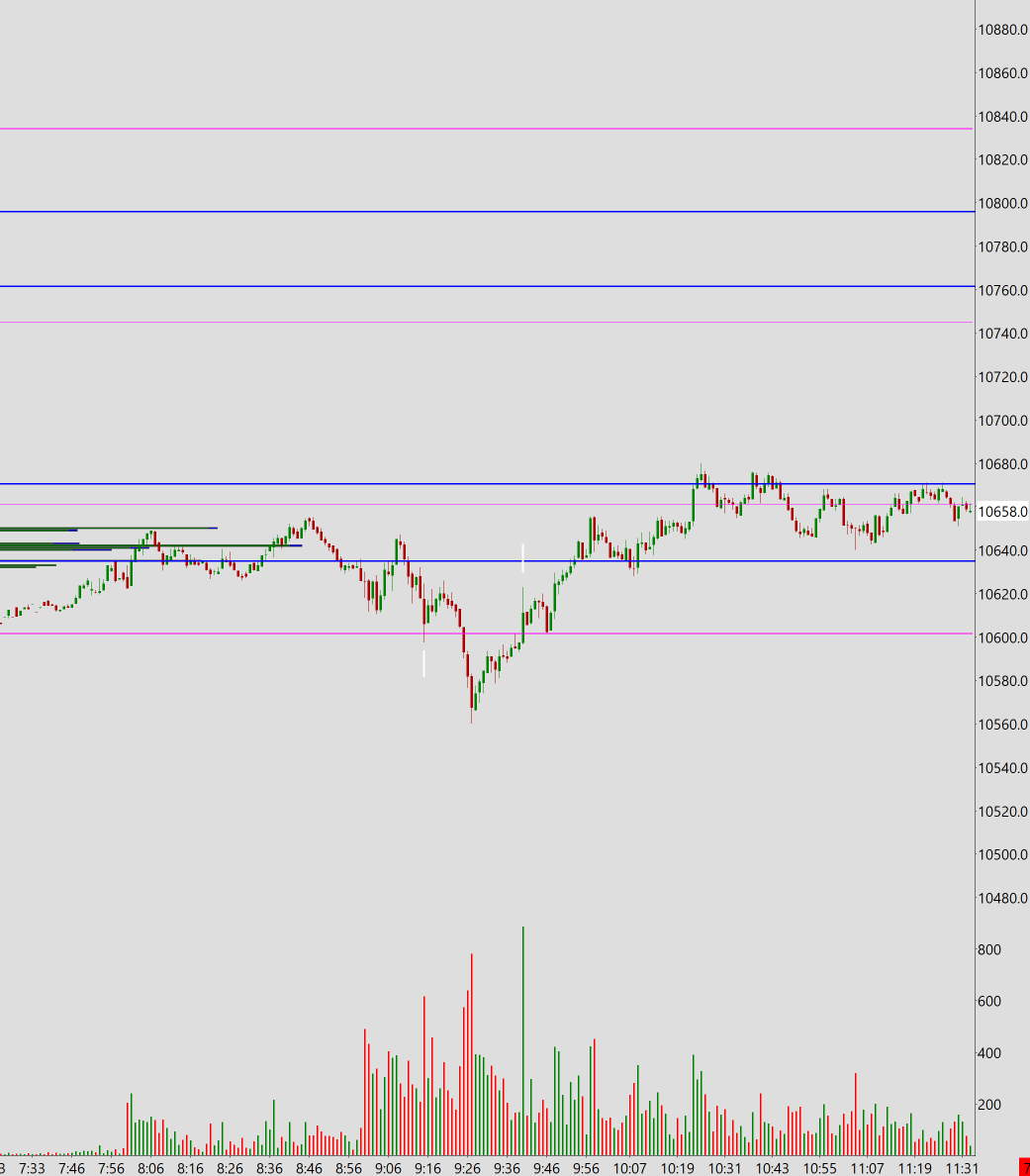This screenshot has height=1176, width=1030.
Task: Select the 9:16 time axis label
Action: point(428,1168)
